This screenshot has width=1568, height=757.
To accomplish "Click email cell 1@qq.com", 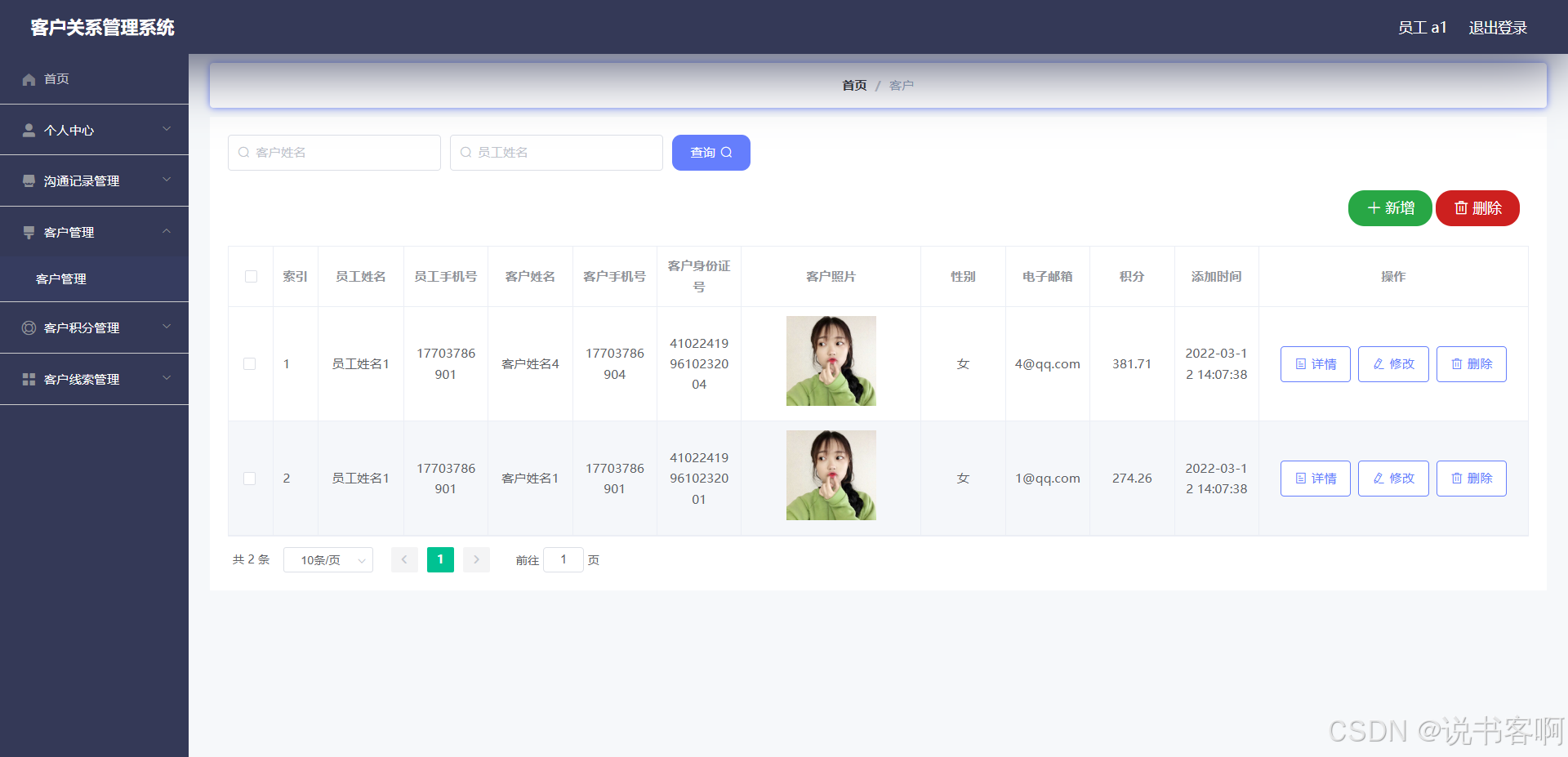I will (x=1048, y=479).
